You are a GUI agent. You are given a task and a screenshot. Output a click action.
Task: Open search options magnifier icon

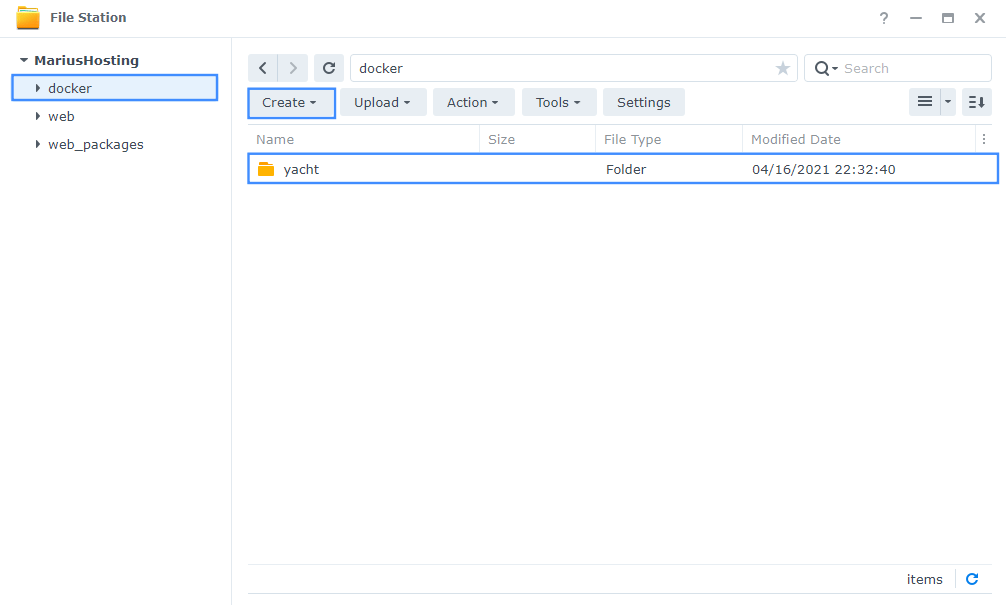825,68
